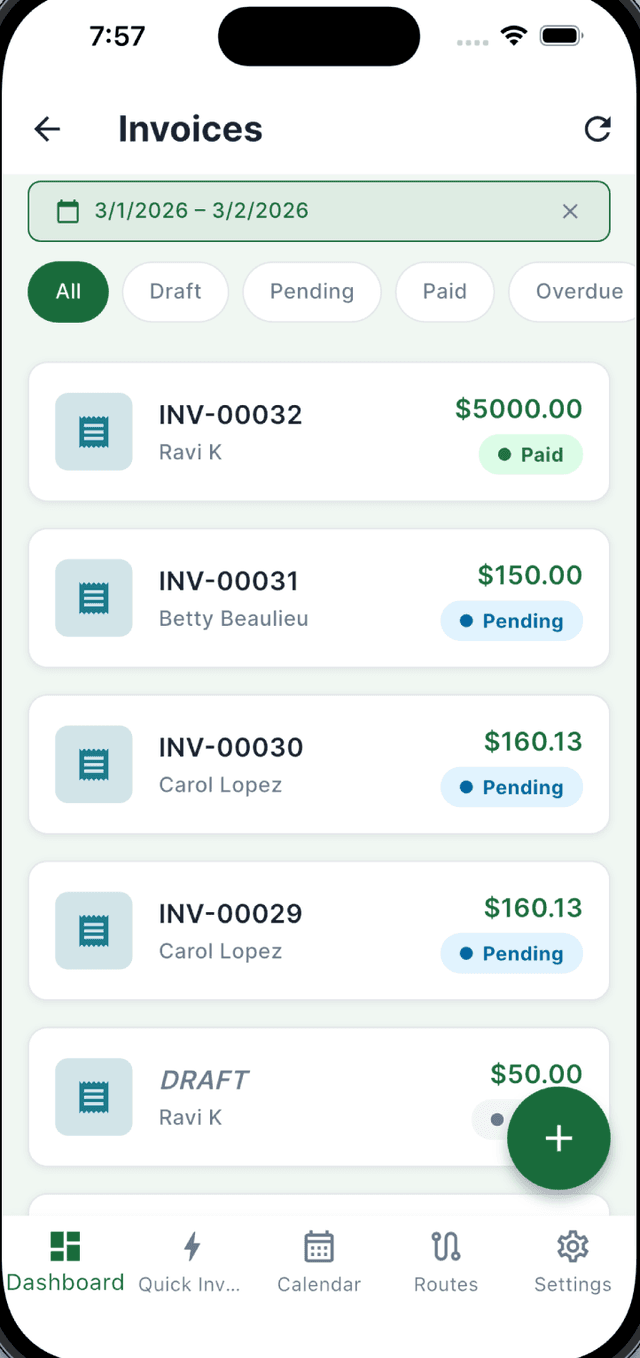Tap the calendar icon in date range field
Screen dimensions: 640x1358
click(67, 211)
